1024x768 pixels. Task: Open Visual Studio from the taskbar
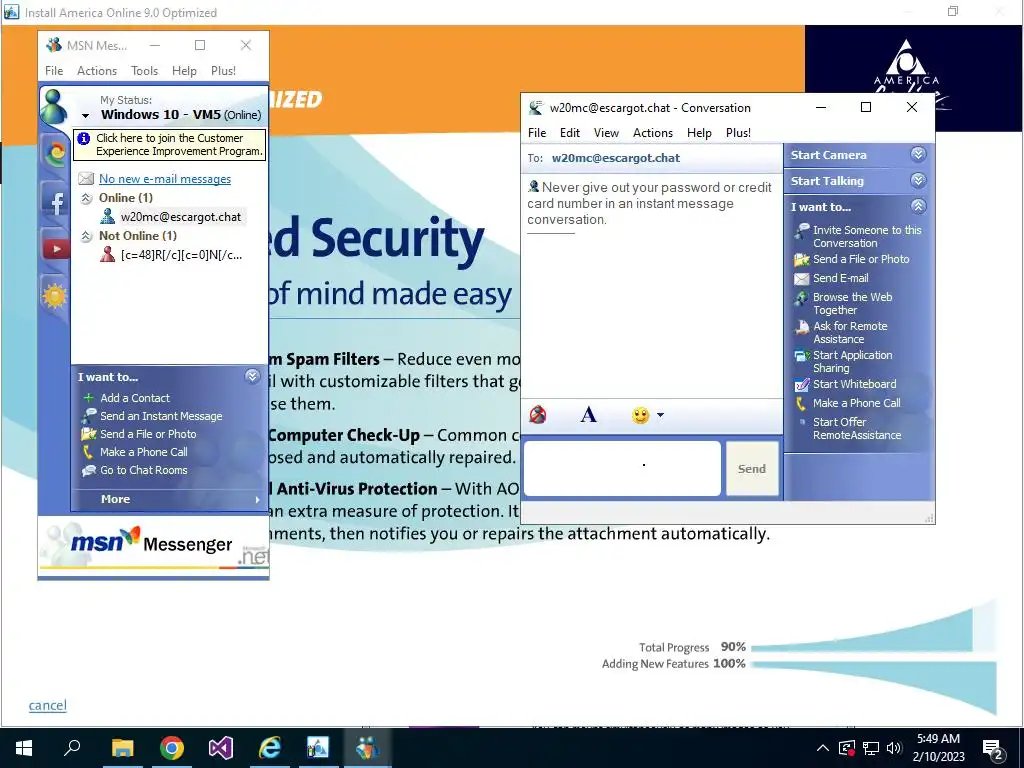[221, 747]
